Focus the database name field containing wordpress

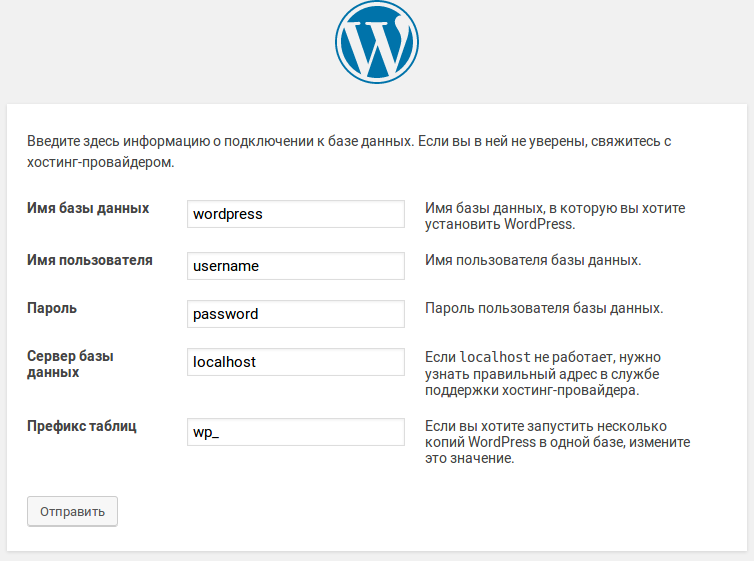pyautogui.click(x=296, y=214)
